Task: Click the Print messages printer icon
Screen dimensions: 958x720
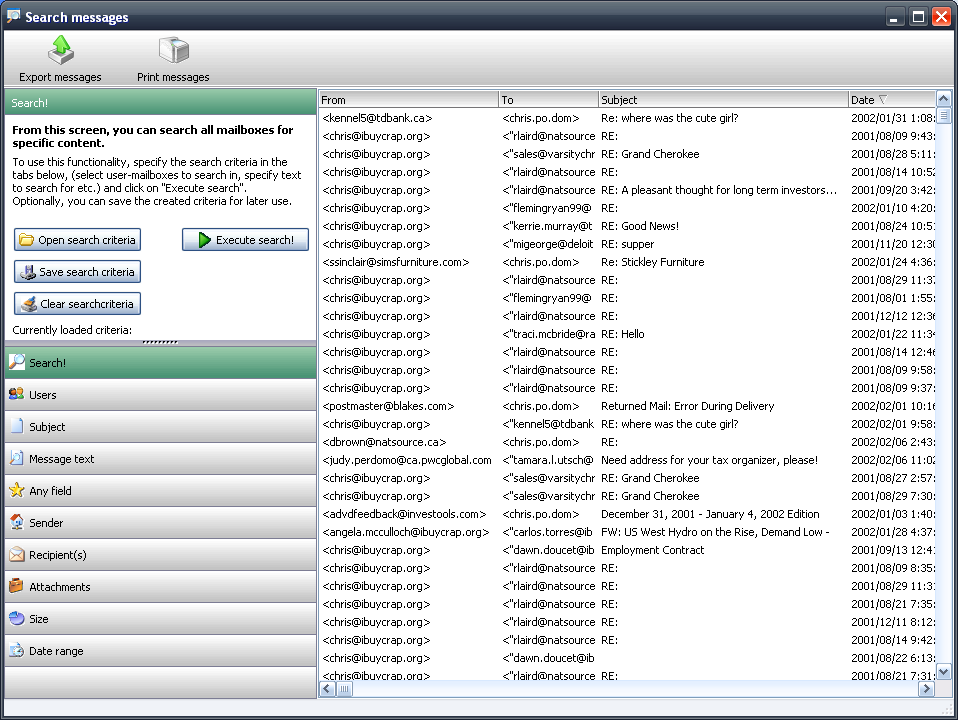Action: tap(174, 50)
